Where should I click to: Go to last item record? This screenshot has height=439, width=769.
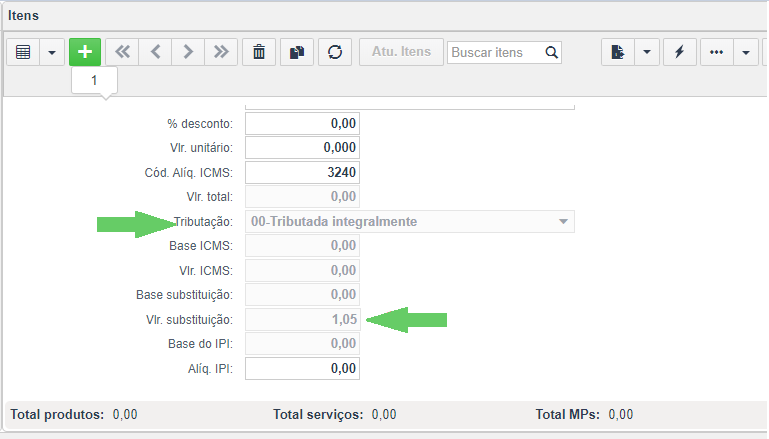click(x=221, y=52)
